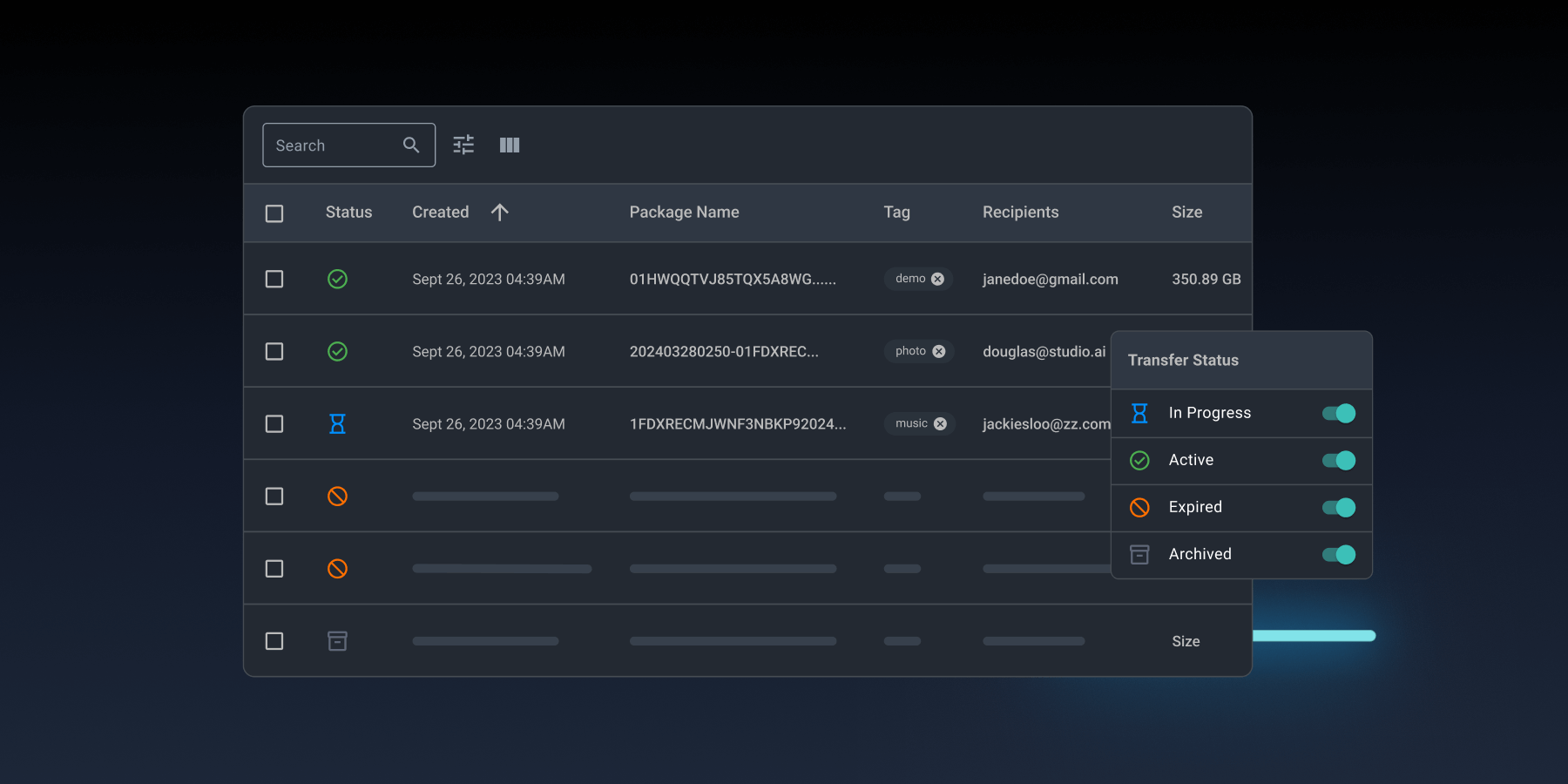Click the blue In Progress hourglass icon
The height and width of the screenshot is (784, 1568).
[x=337, y=423]
